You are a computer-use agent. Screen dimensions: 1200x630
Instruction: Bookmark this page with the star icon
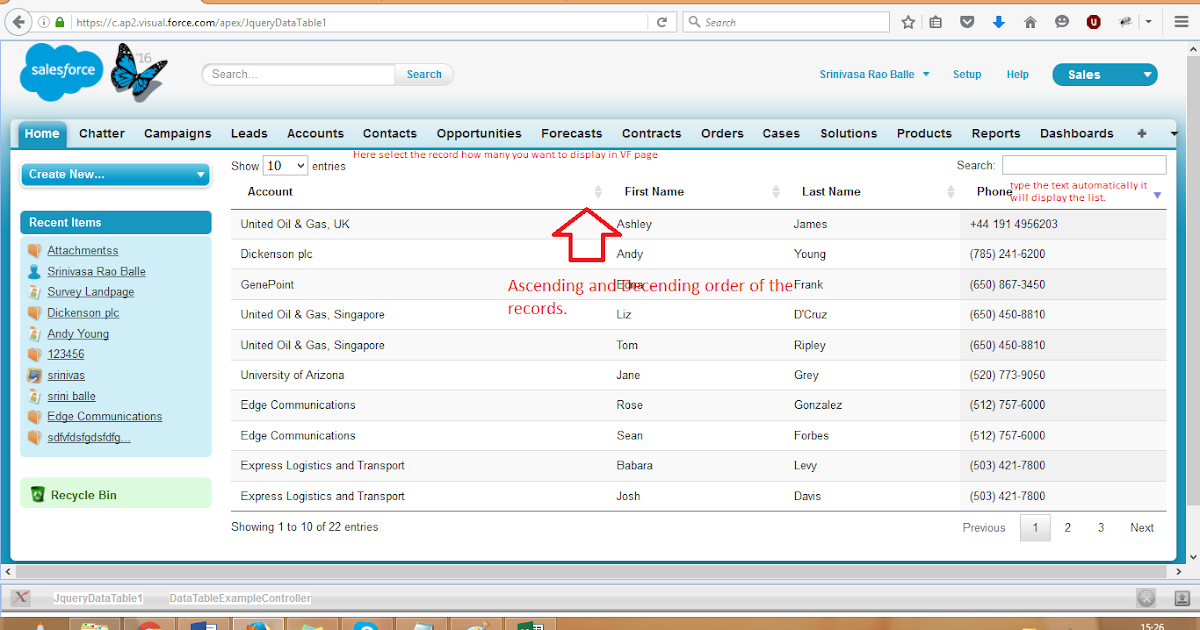tap(908, 21)
